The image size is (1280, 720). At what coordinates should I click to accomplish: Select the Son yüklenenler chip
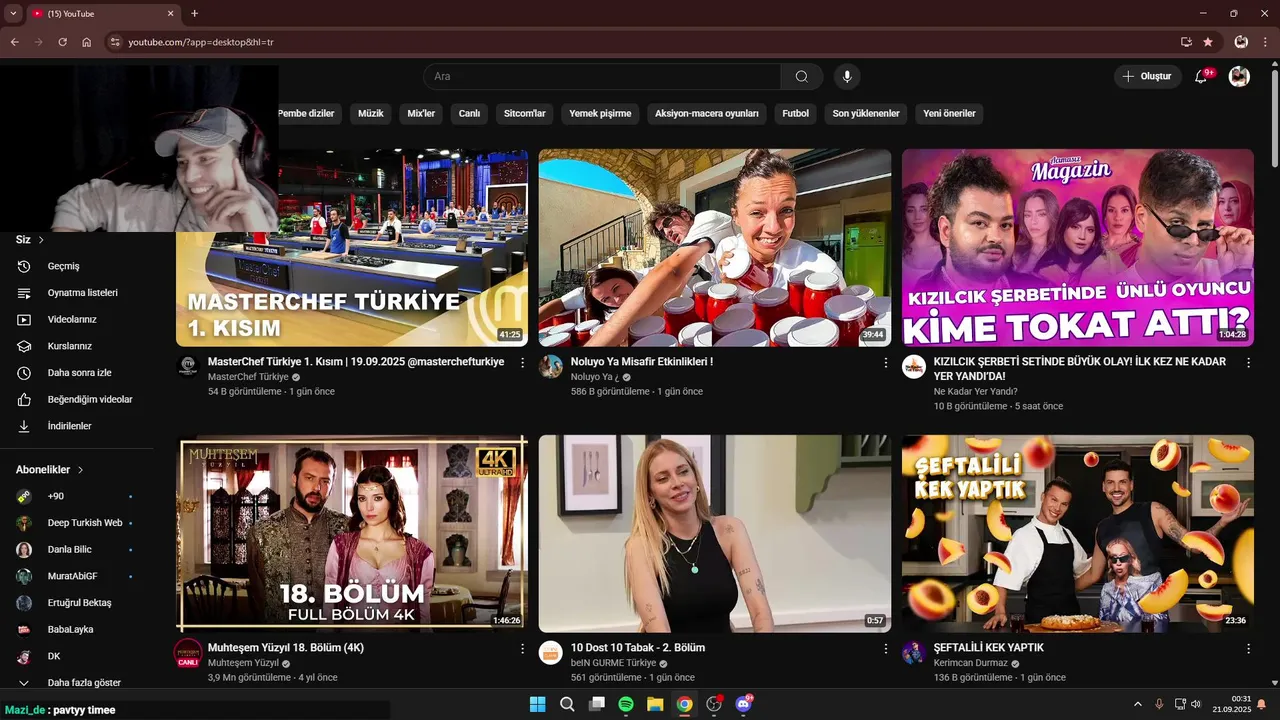[x=866, y=113]
